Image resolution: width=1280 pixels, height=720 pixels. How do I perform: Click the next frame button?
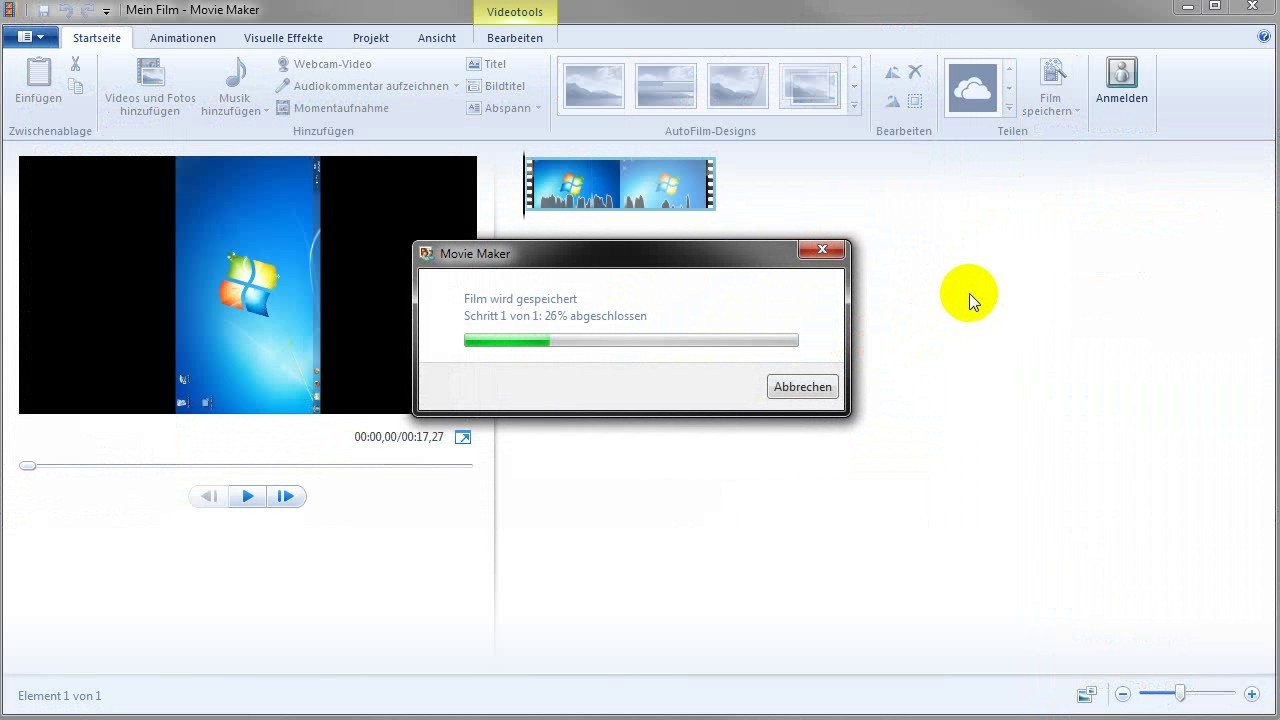coord(286,496)
